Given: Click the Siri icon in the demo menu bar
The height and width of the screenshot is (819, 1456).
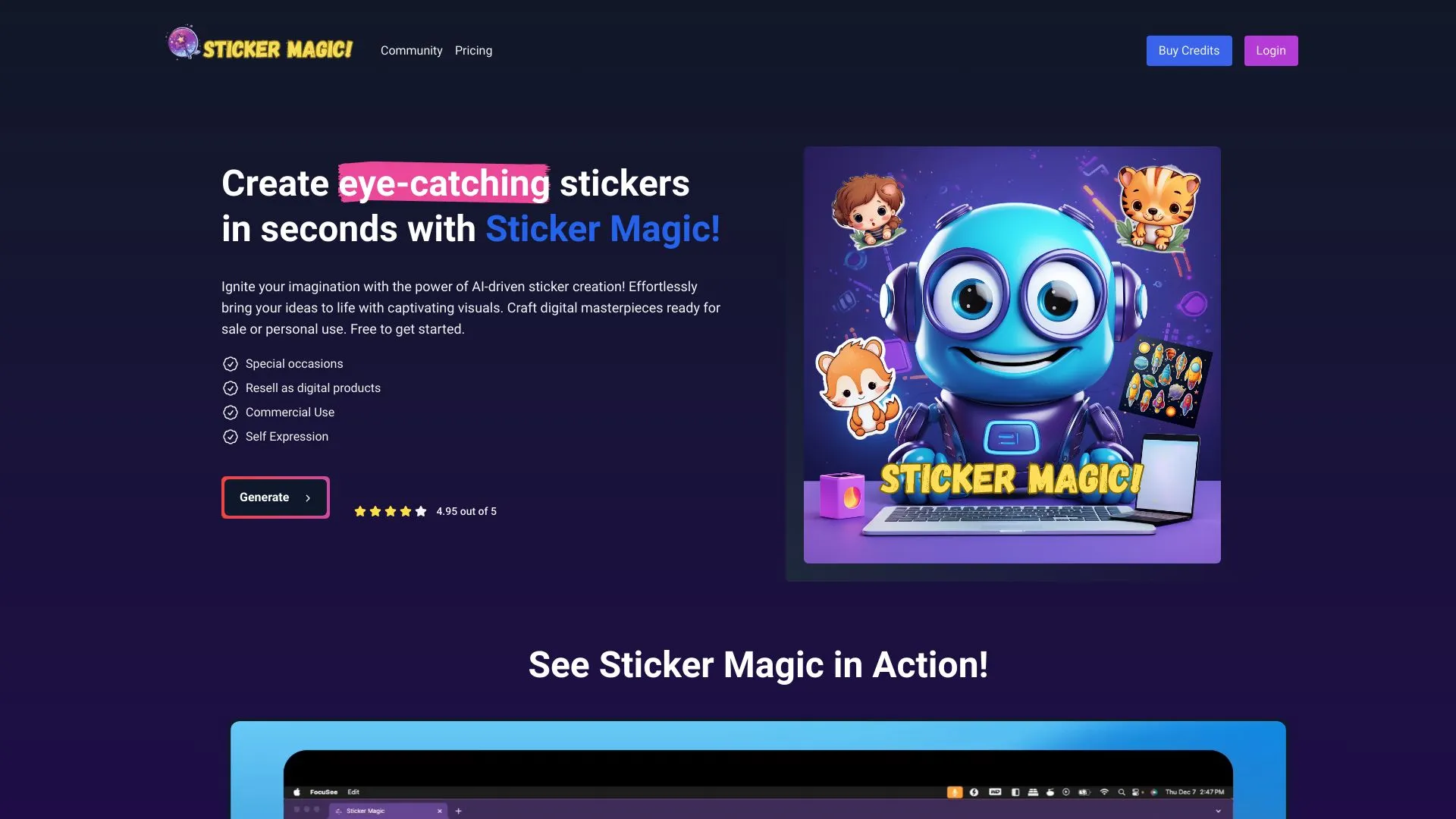Looking at the screenshot, I should click(x=1153, y=792).
